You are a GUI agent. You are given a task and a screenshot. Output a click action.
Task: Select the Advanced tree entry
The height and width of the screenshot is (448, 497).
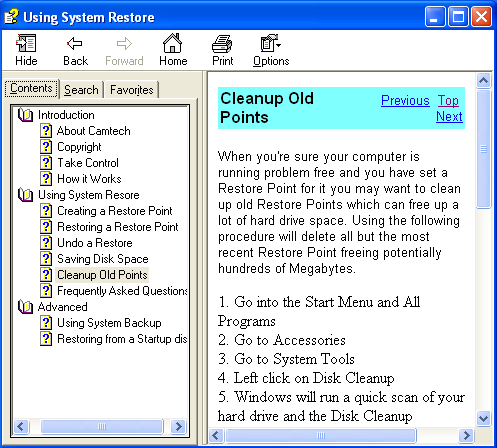pos(63,307)
